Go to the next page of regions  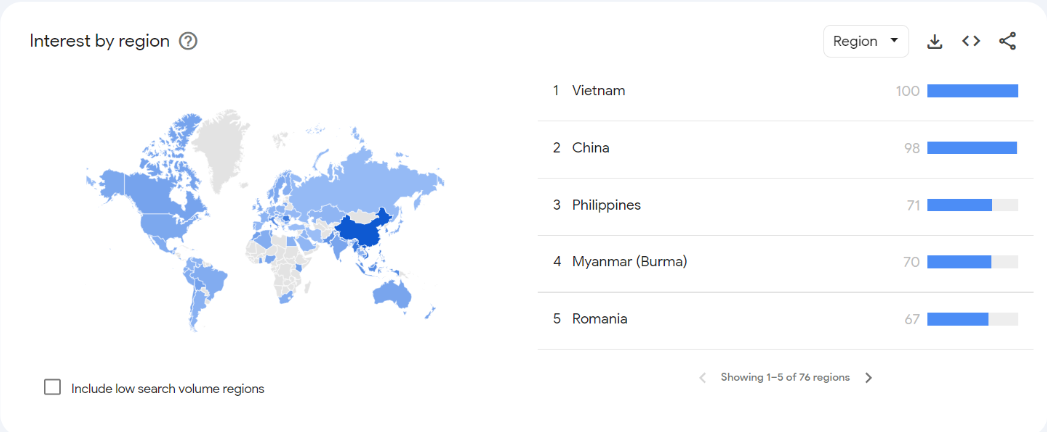click(x=868, y=378)
